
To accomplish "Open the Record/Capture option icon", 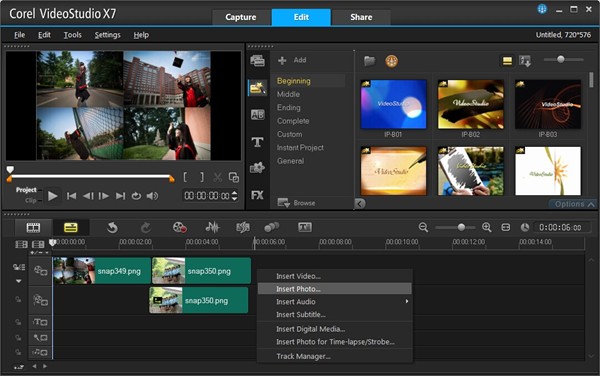I will click(179, 227).
